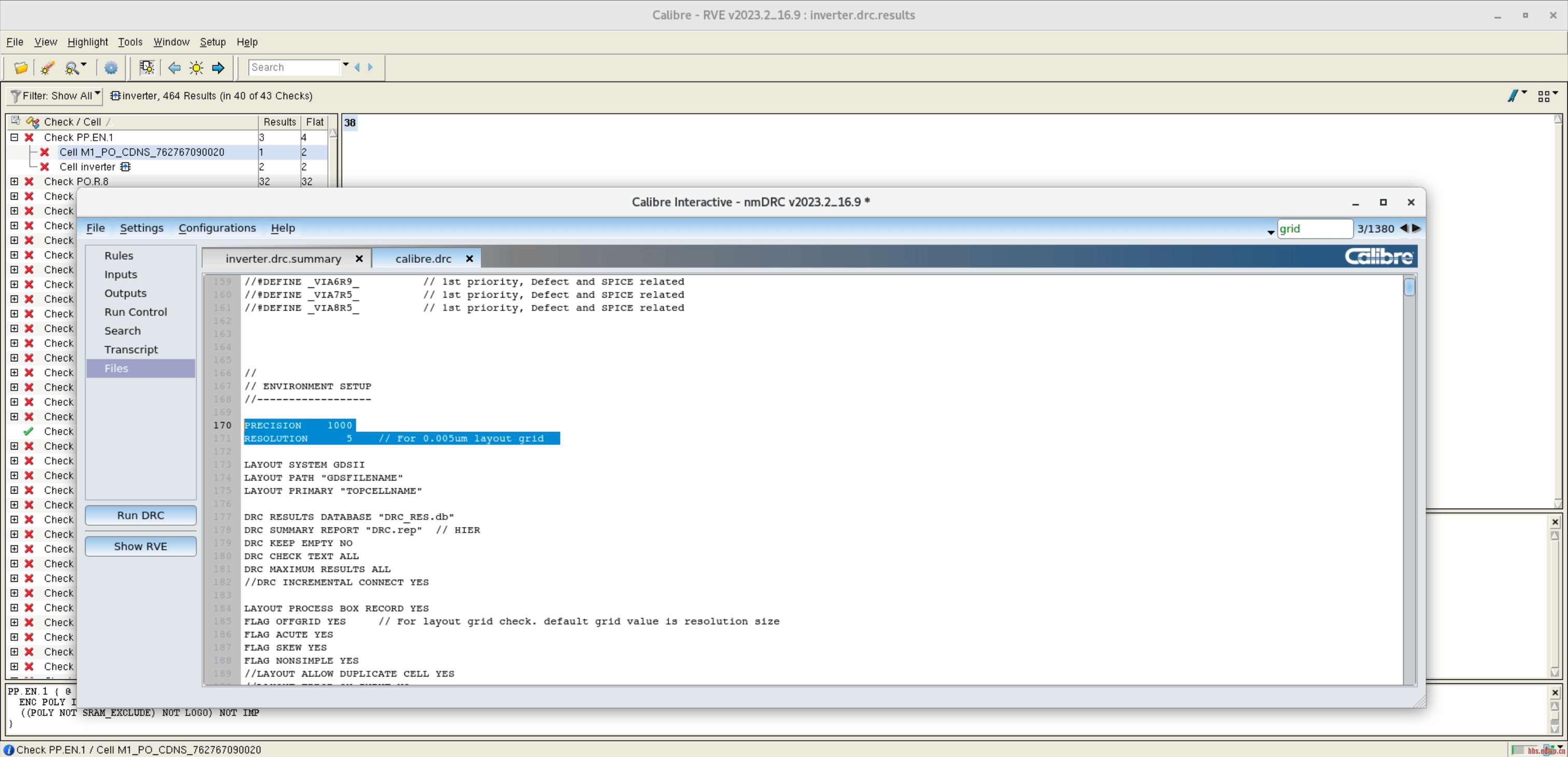Click the clear highlights eraser icon

pyautogui.click(x=48, y=67)
